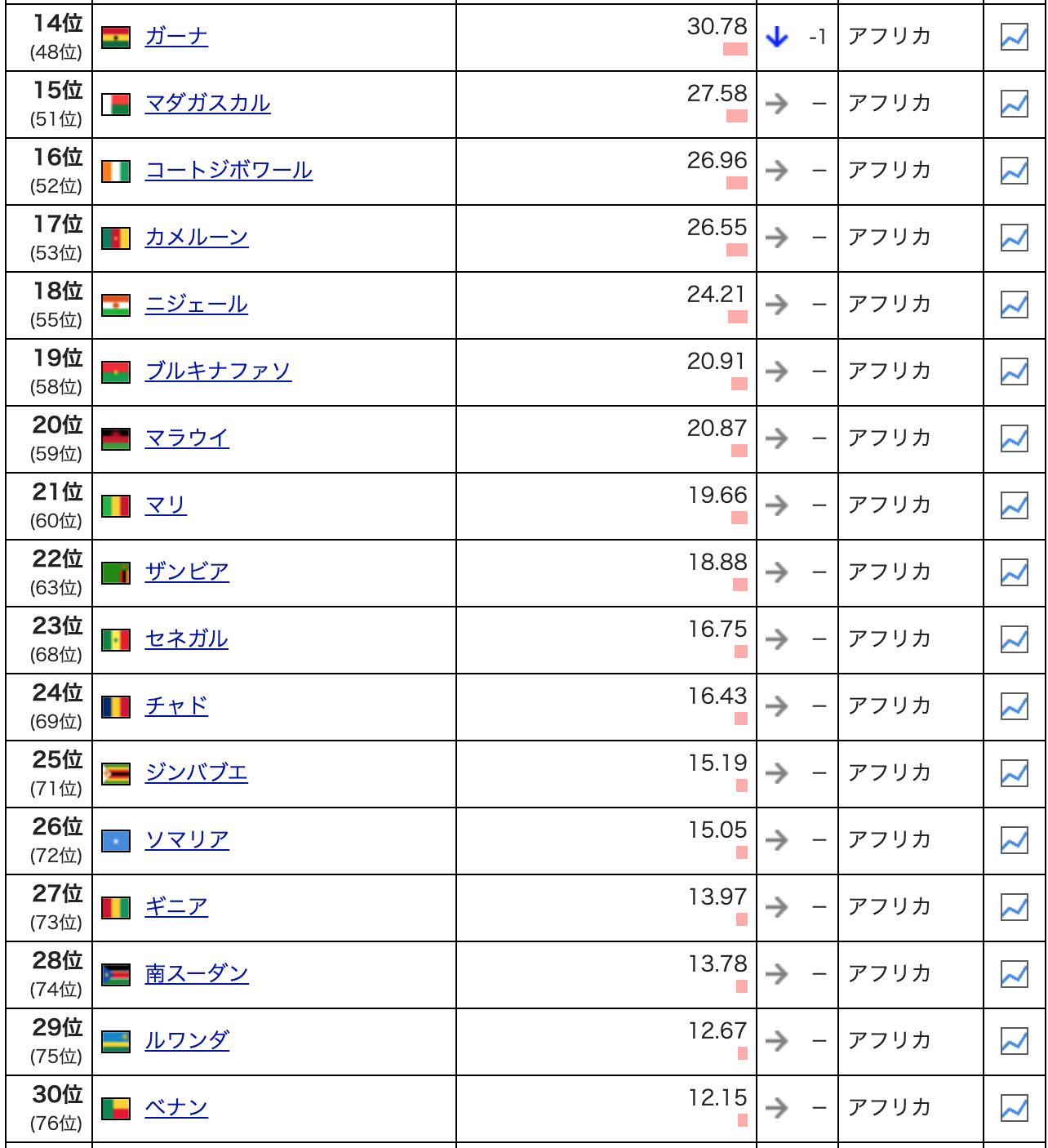Image resolution: width=1048 pixels, height=1148 pixels.
Task: Click the gray right arrow in the マラウイ row
Action: 777,438
